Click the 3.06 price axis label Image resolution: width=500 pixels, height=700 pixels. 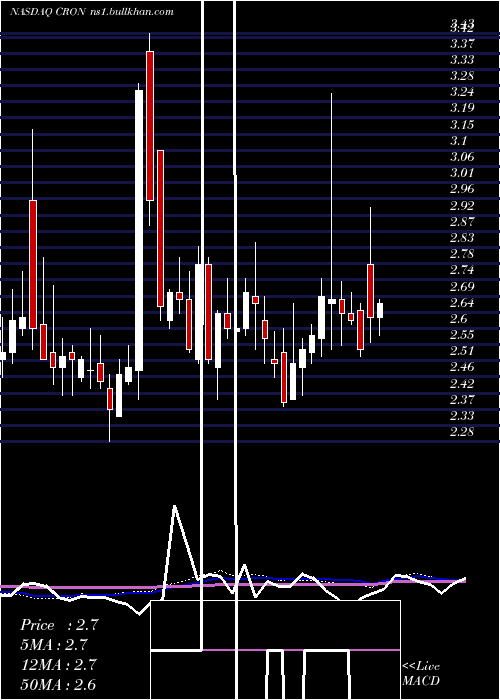462,157
